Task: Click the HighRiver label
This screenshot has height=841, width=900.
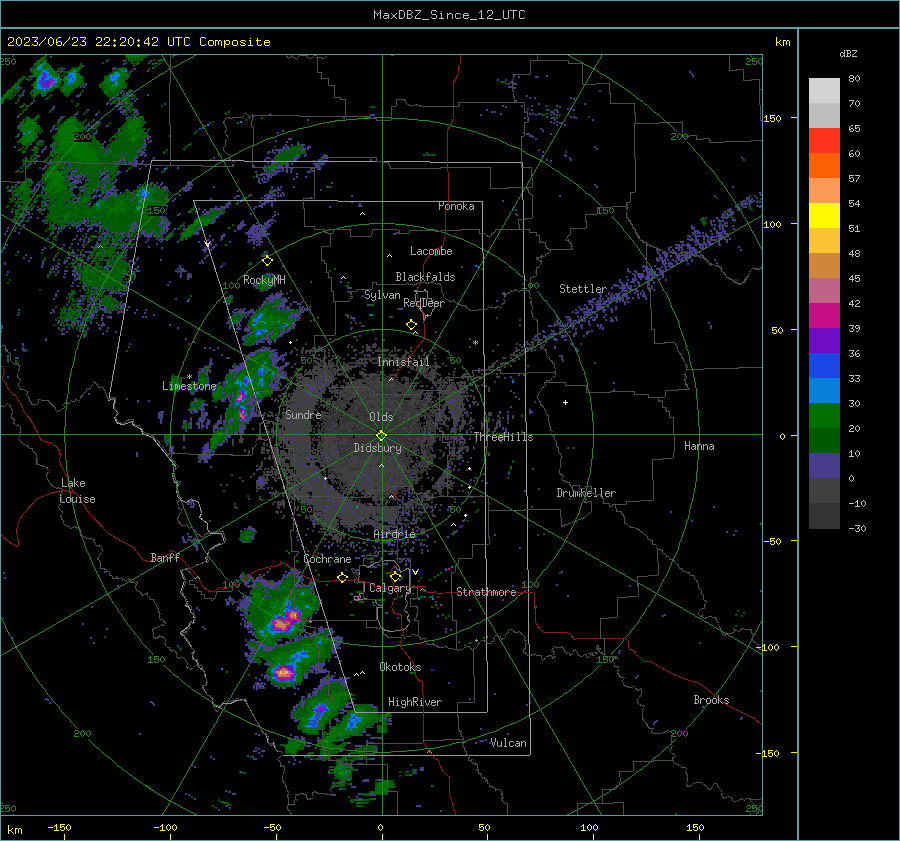Action: pyautogui.click(x=415, y=702)
